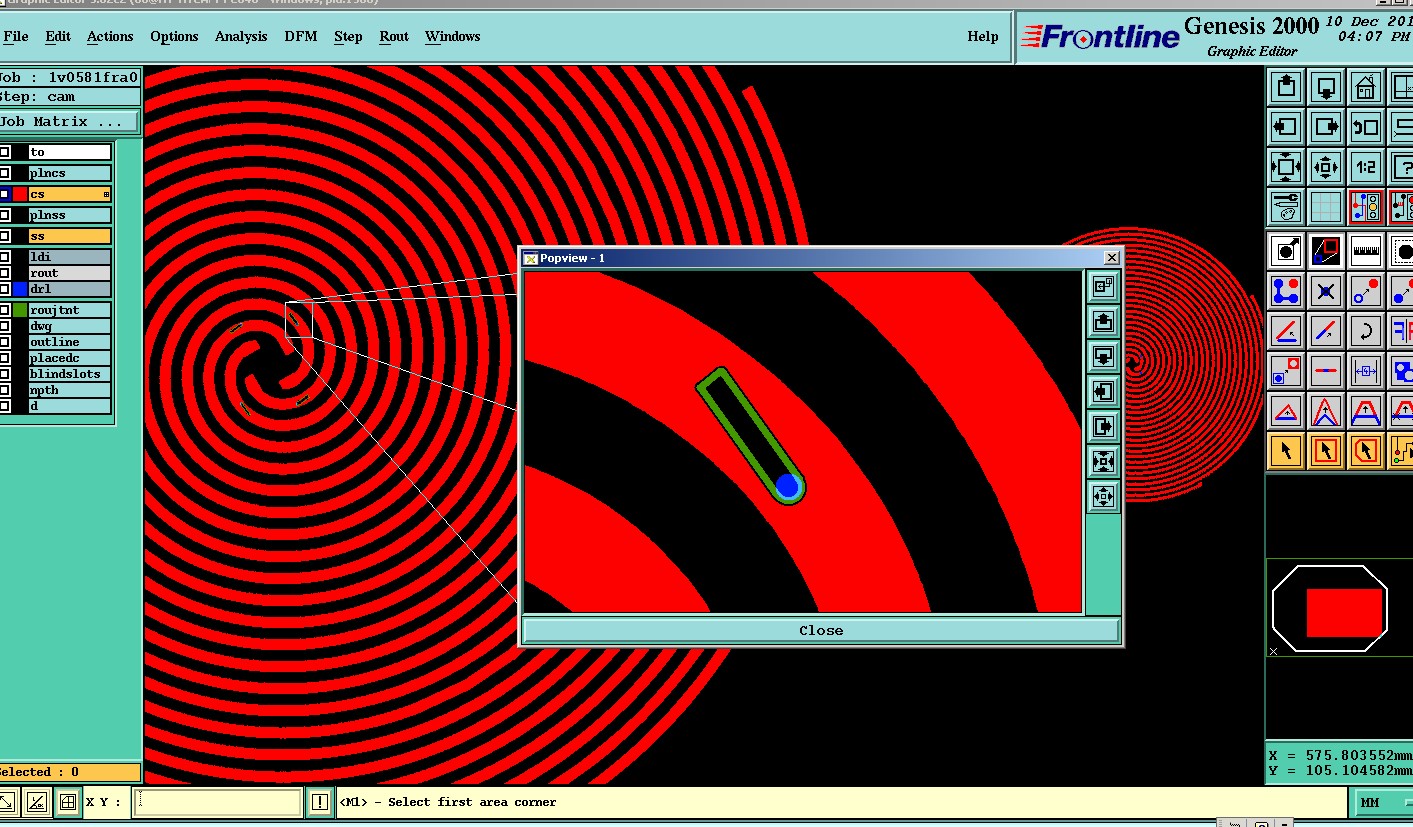Image resolution: width=1413 pixels, height=827 pixels.
Task: Click the red-bordered traffic light layers icon
Action: click(1365, 207)
